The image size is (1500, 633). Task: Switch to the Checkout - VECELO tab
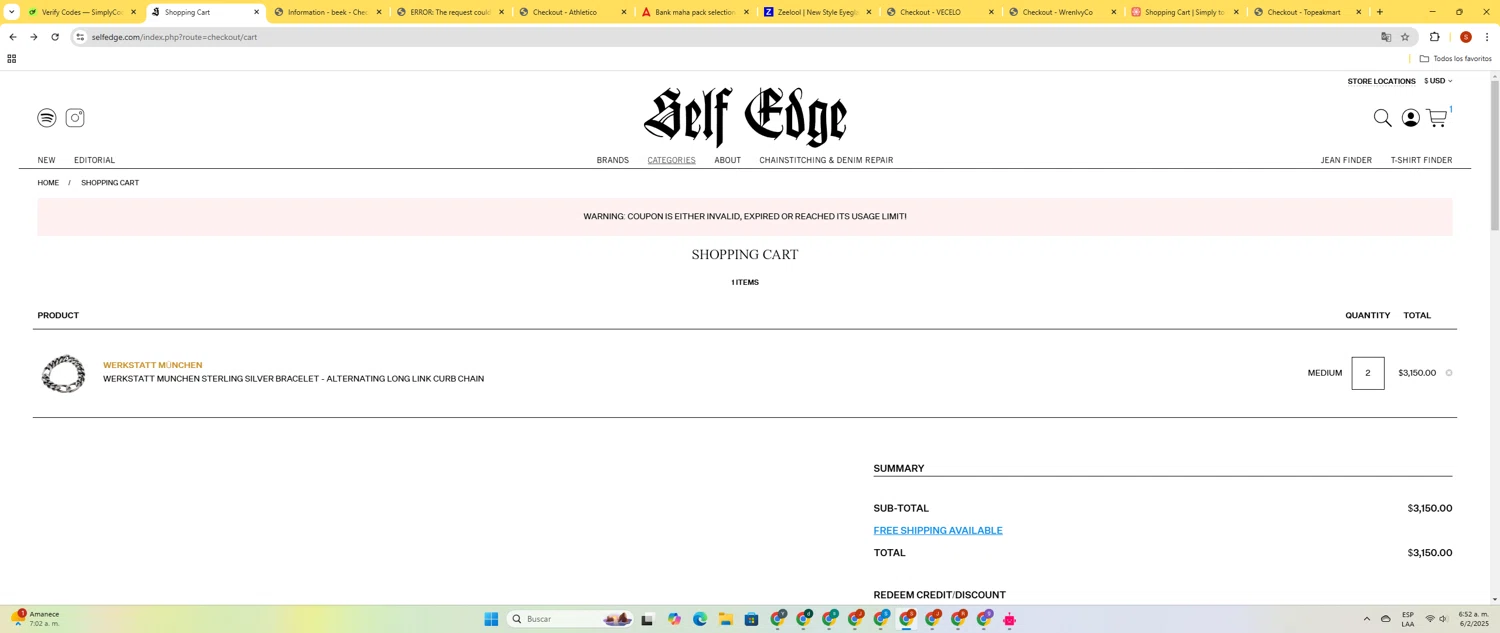point(940,12)
